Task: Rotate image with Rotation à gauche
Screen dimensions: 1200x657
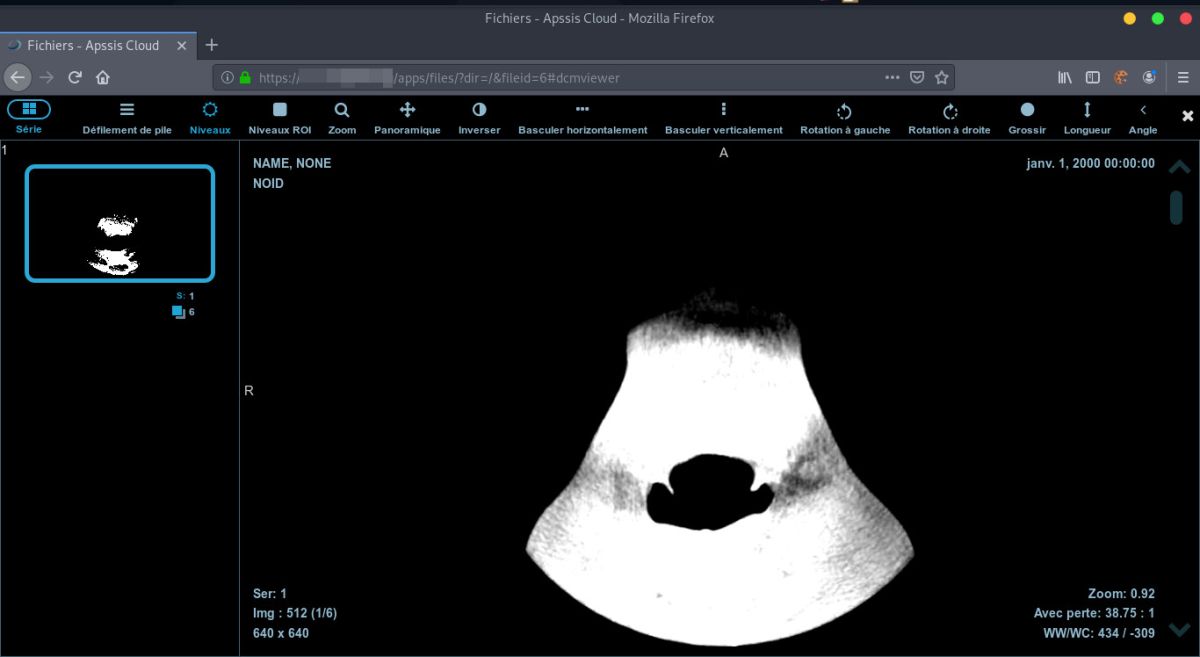Action: tap(845, 117)
